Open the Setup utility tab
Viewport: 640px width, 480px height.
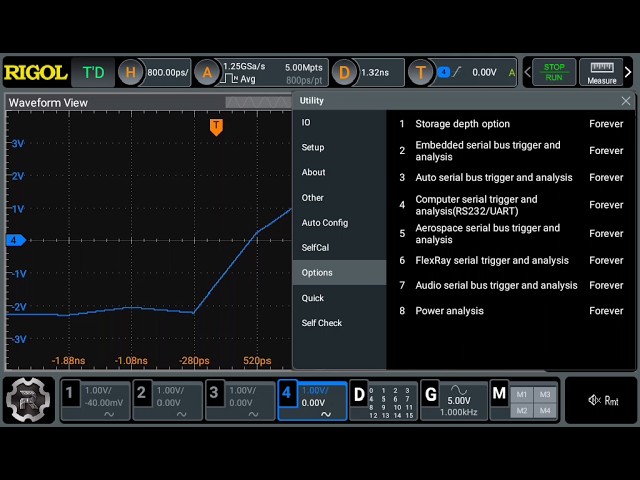click(x=340, y=147)
